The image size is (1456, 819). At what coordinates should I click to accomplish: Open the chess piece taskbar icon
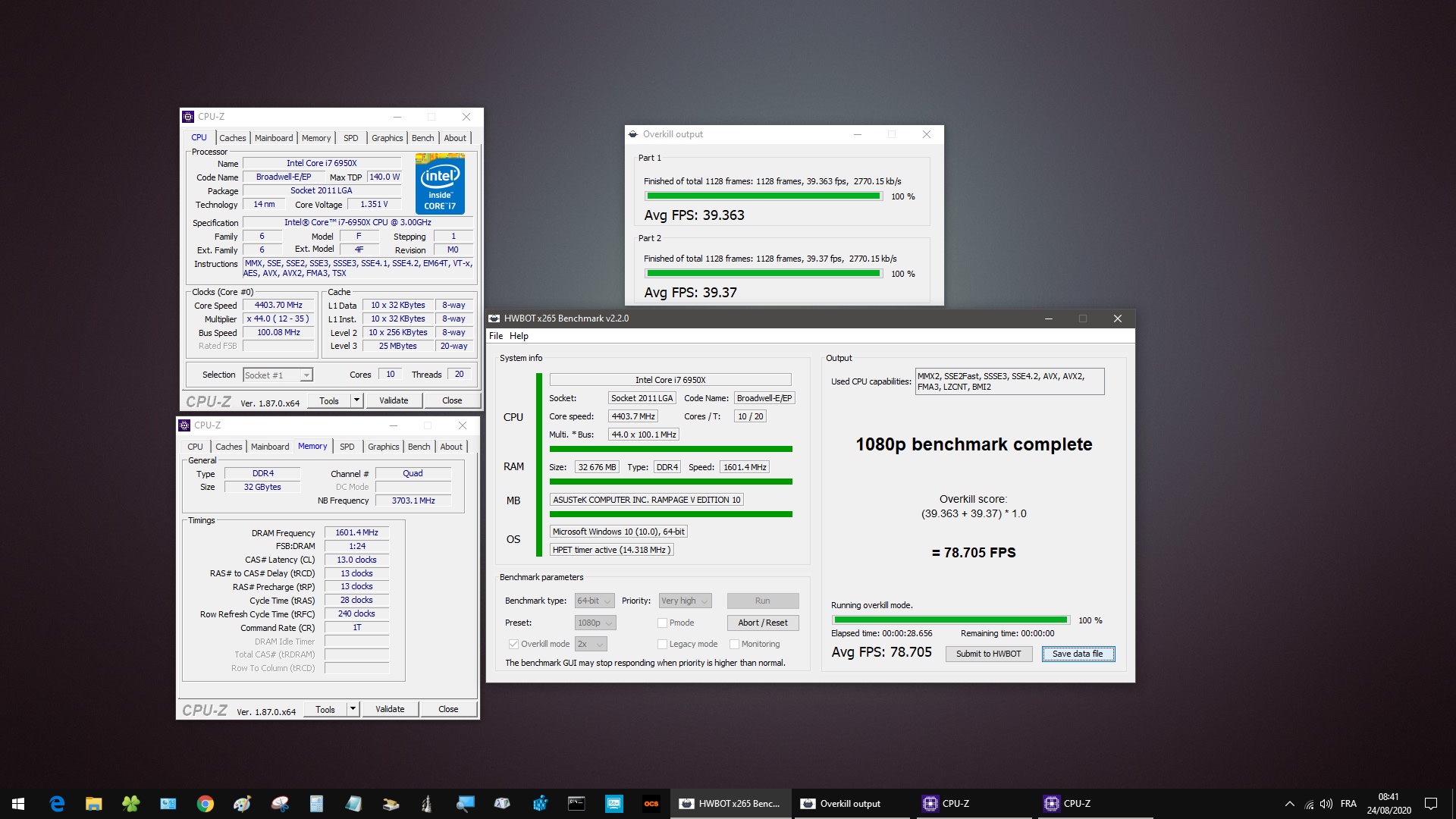(x=428, y=804)
